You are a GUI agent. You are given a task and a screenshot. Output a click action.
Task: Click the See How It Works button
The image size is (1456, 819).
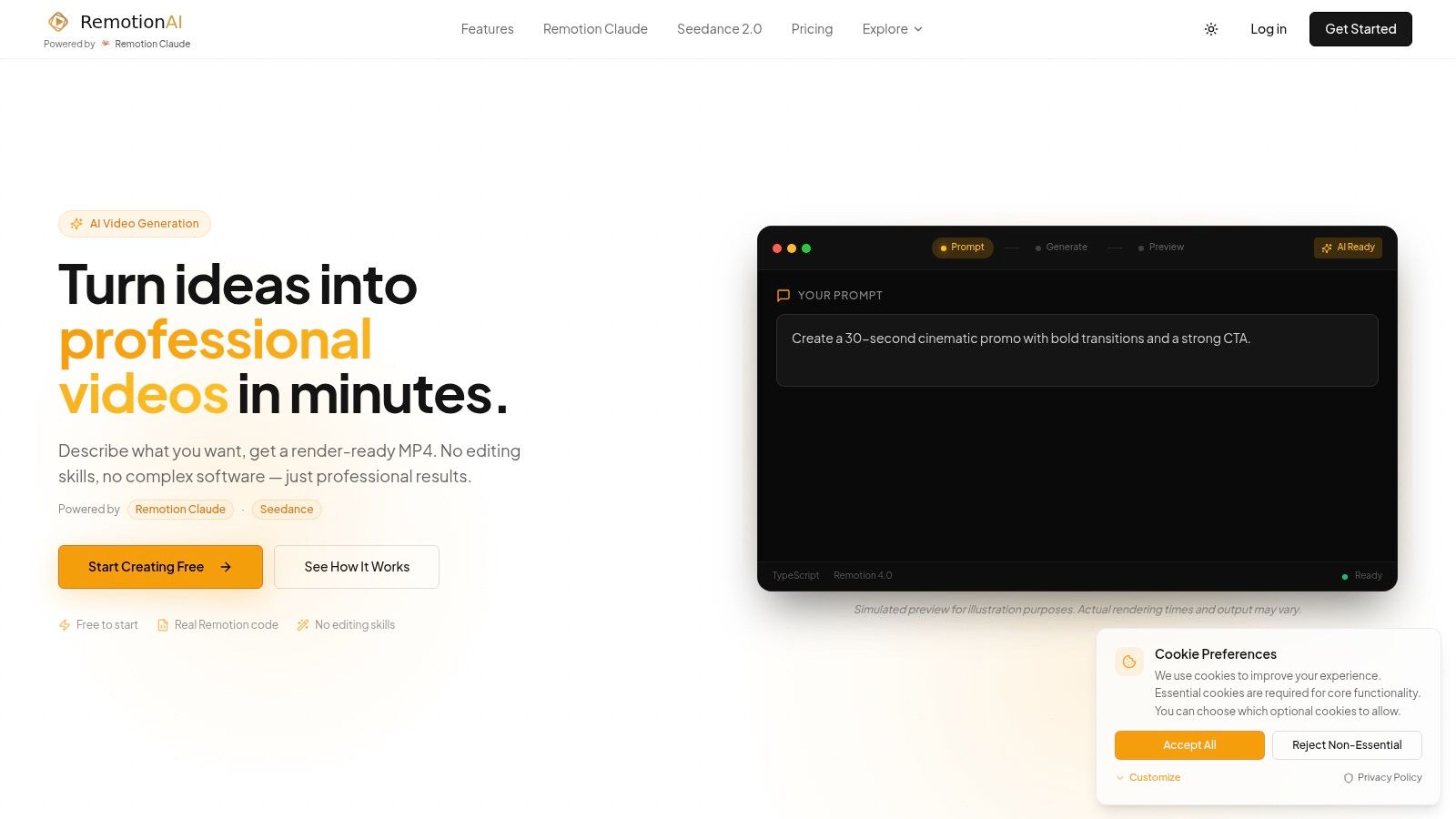357,567
